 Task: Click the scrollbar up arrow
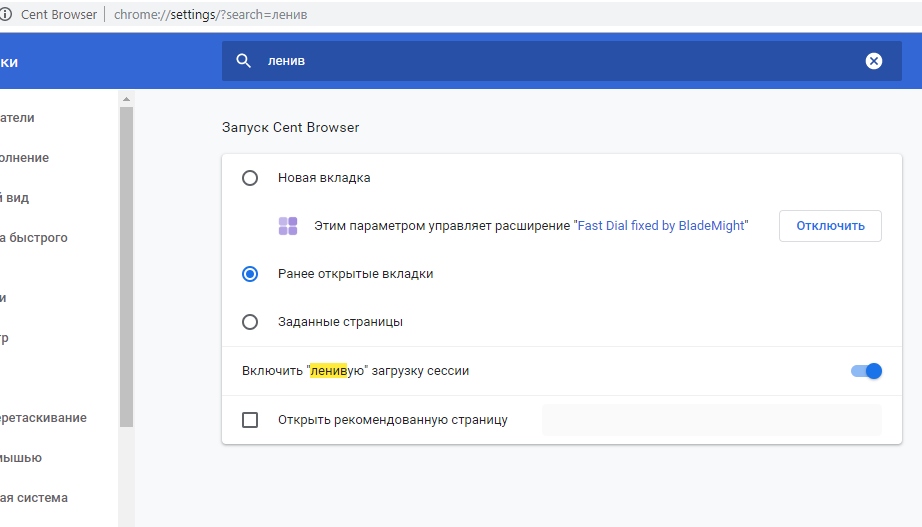pyautogui.click(x=126, y=99)
